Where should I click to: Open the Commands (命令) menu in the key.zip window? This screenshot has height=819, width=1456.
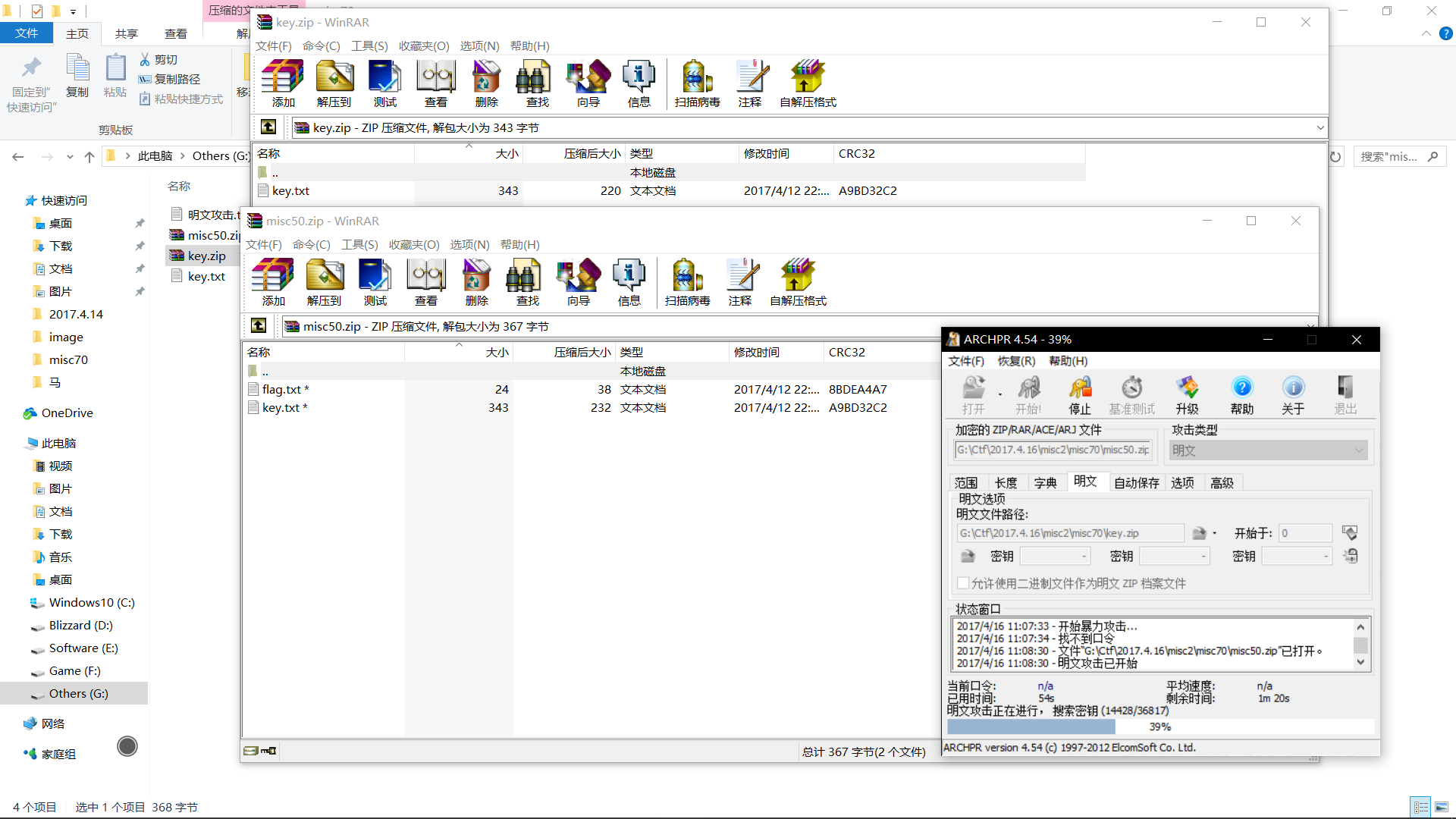pos(321,46)
